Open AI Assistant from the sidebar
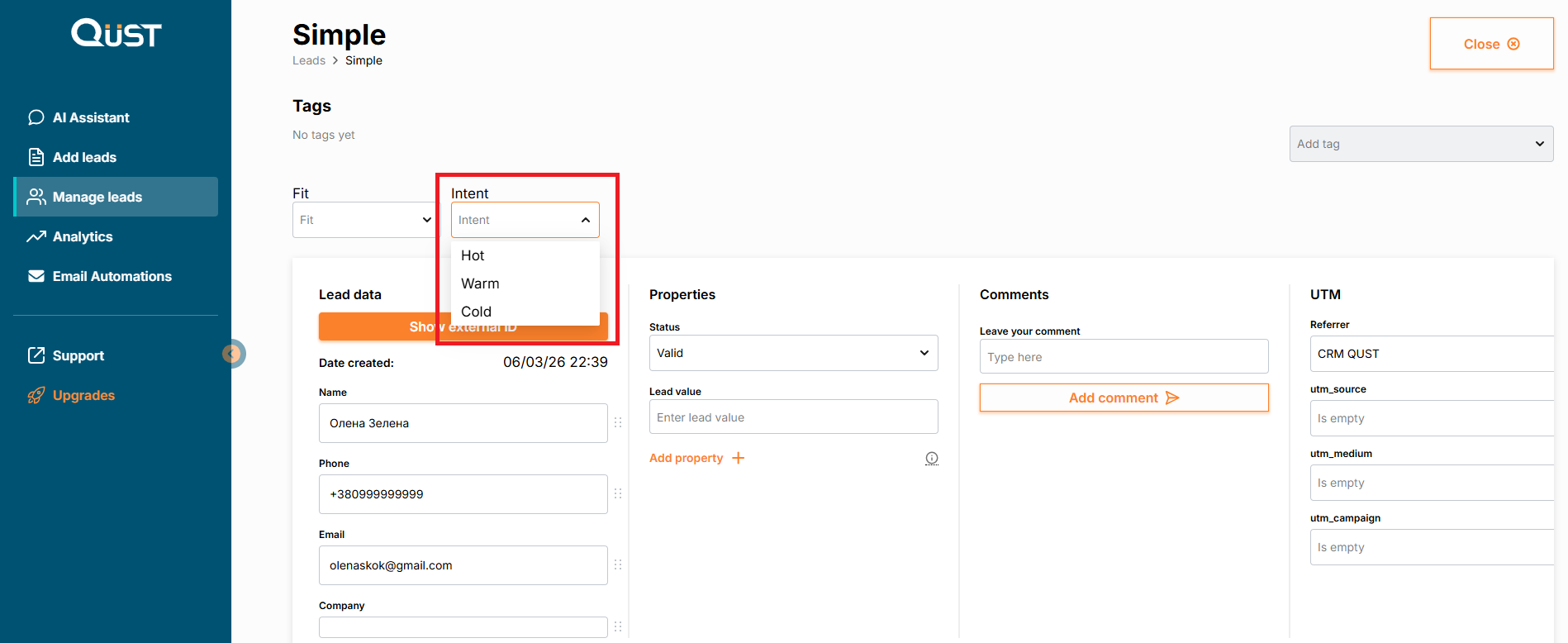Image resolution: width=1568 pixels, height=643 pixels. coord(91,117)
